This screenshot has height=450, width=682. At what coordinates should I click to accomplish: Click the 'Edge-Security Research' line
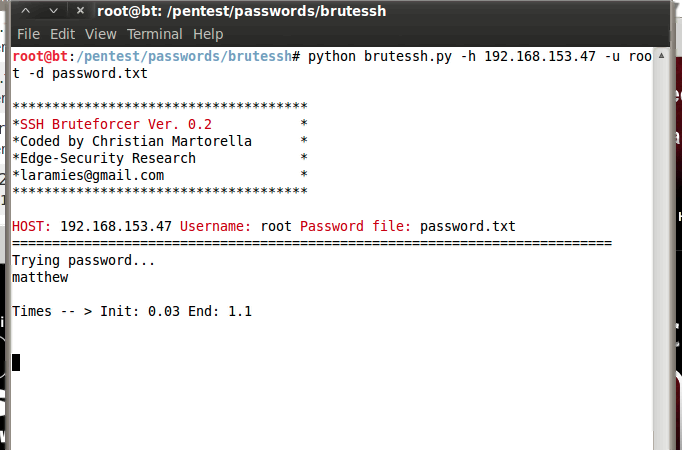pos(108,158)
